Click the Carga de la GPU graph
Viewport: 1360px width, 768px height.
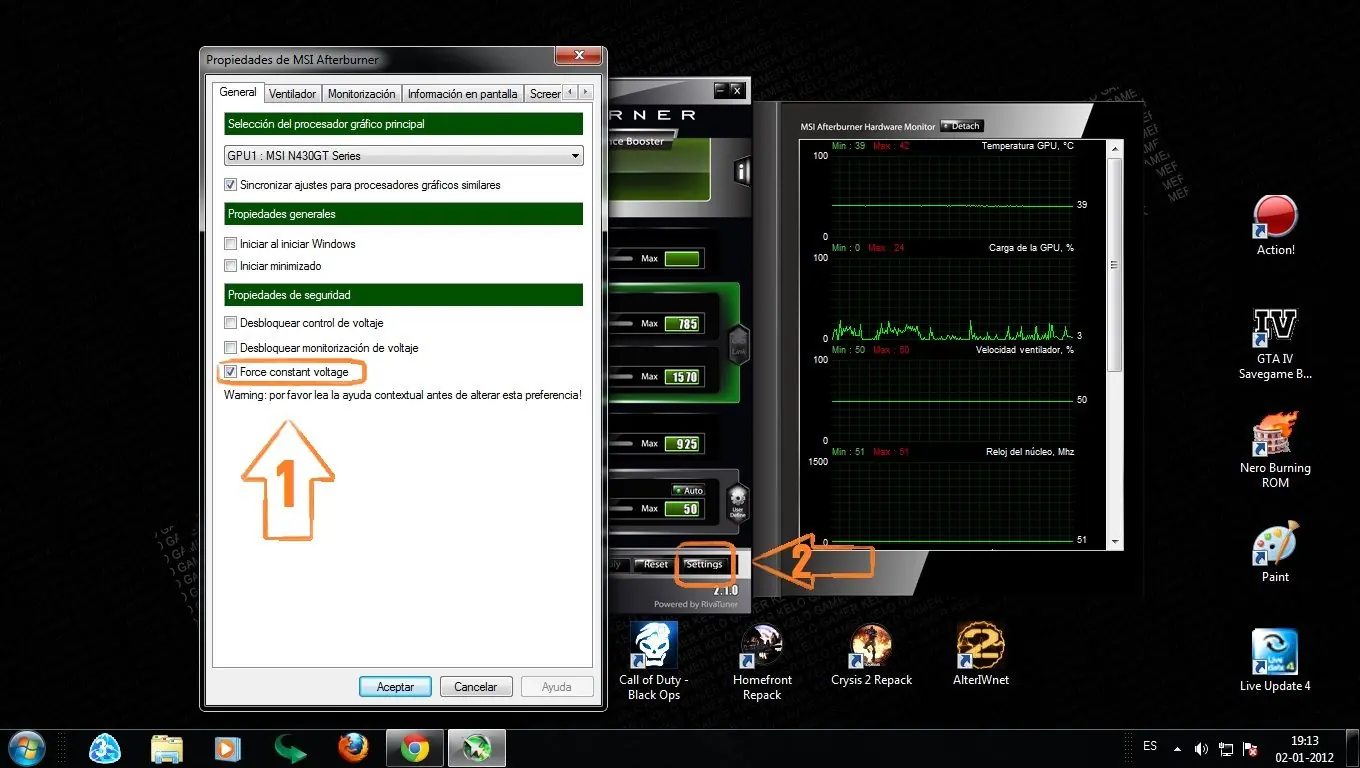[951, 298]
